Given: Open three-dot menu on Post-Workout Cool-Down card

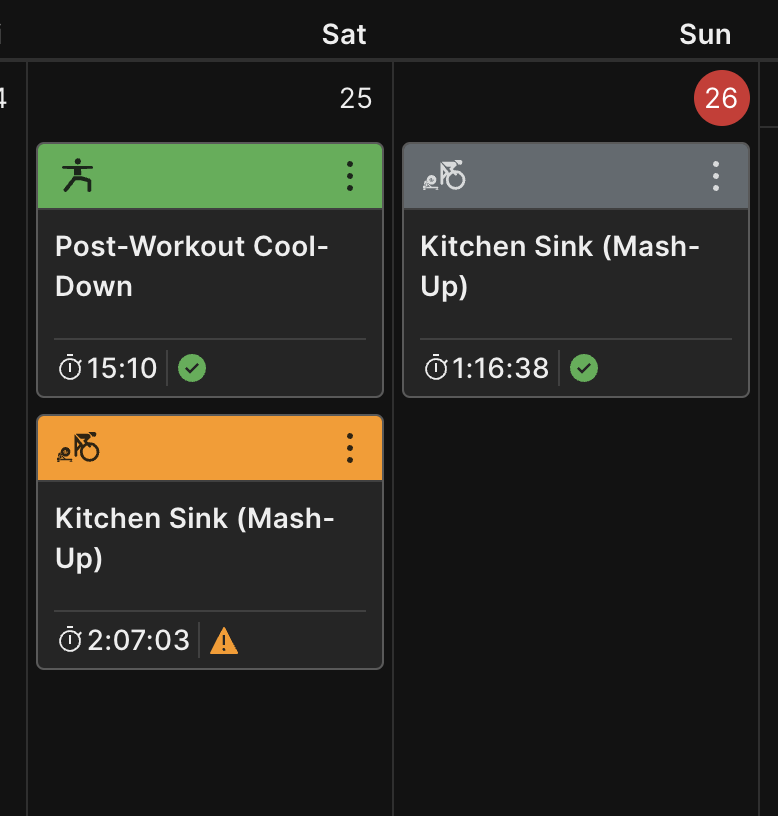Looking at the screenshot, I should (x=350, y=176).
